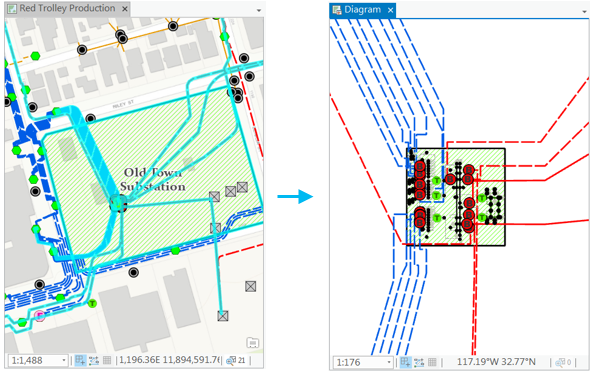
Task: Toggle snapping in Red Trolley Production map
Action: click(x=80, y=360)
